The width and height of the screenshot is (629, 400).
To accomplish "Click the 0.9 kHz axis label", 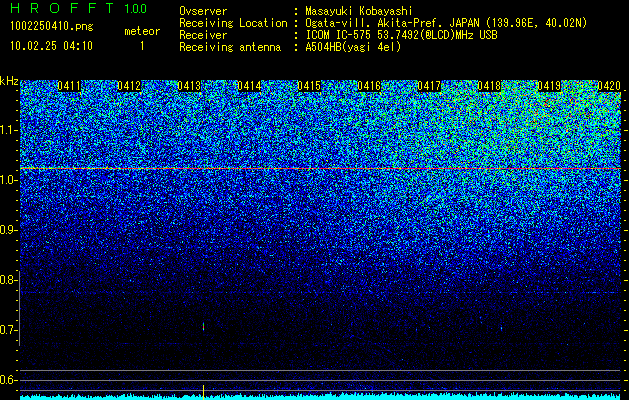I will [8, 230].
